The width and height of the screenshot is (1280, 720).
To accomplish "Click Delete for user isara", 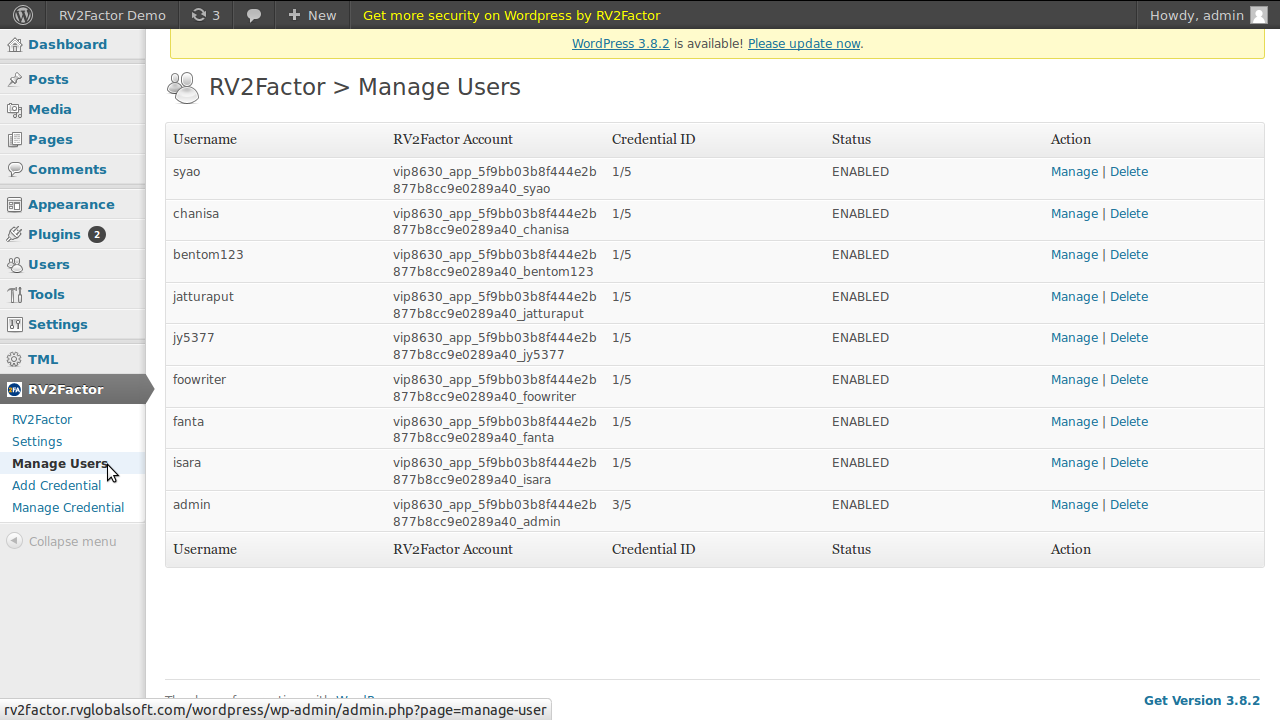I will [1129, 463].
